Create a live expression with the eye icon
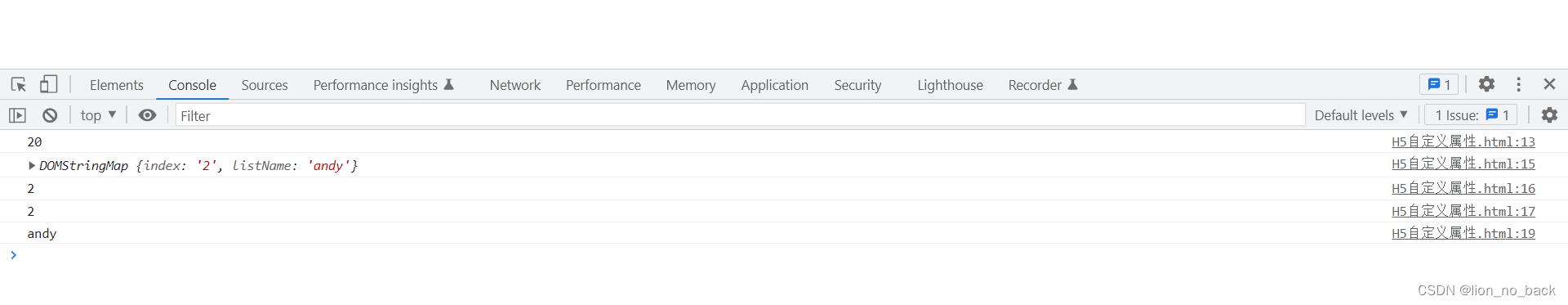This screenshot has height=305, width=1568. point(147,115)
